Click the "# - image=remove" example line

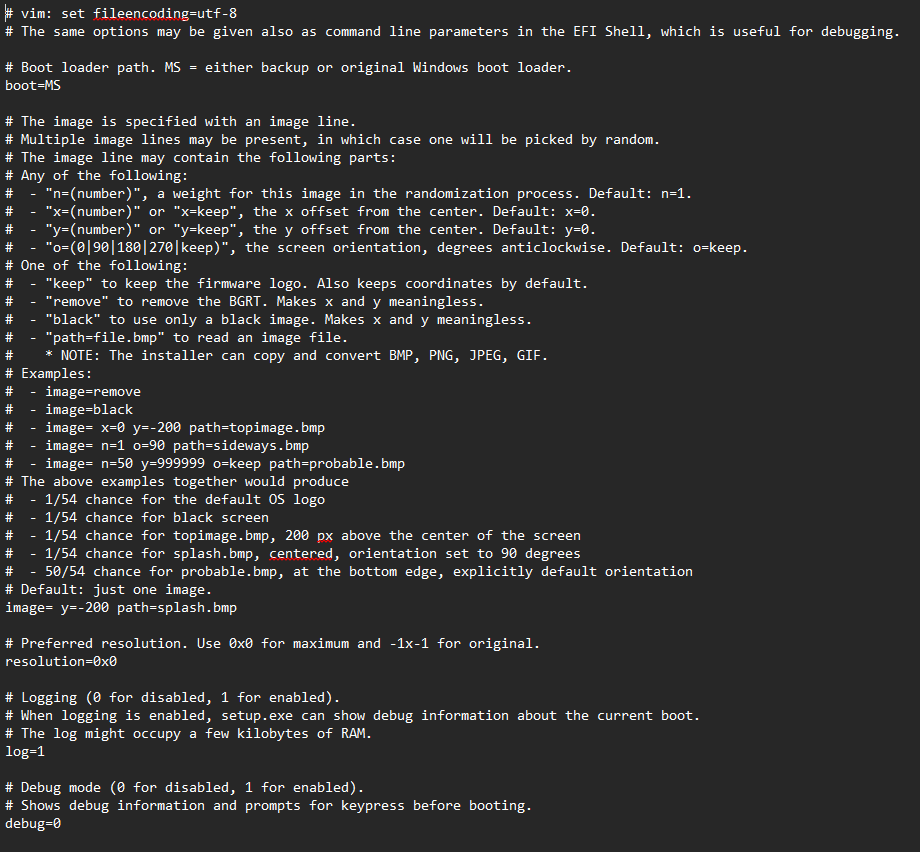tap(93, 391)
